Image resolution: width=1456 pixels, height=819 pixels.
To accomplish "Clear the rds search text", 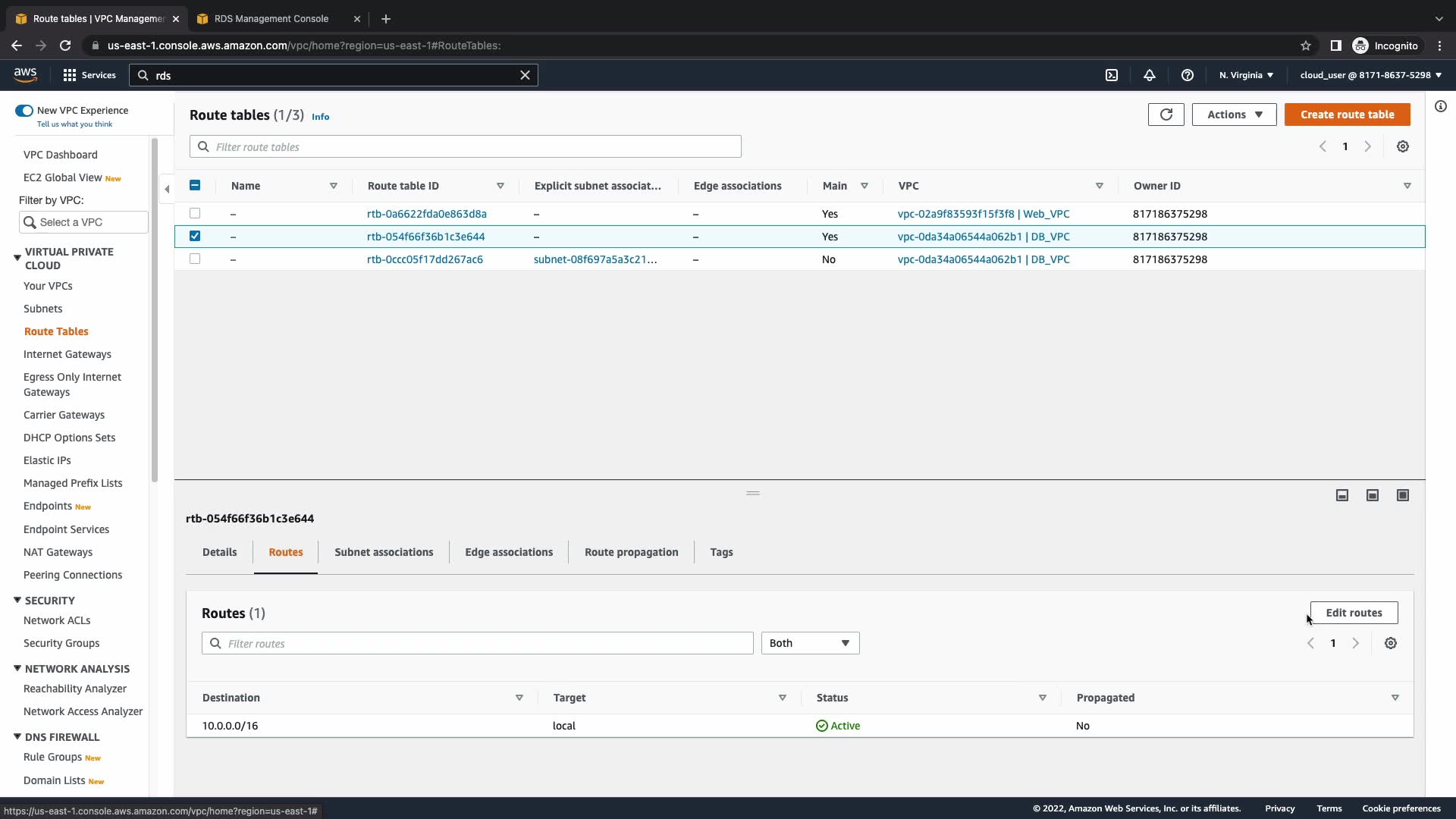I will coord(525,75).
